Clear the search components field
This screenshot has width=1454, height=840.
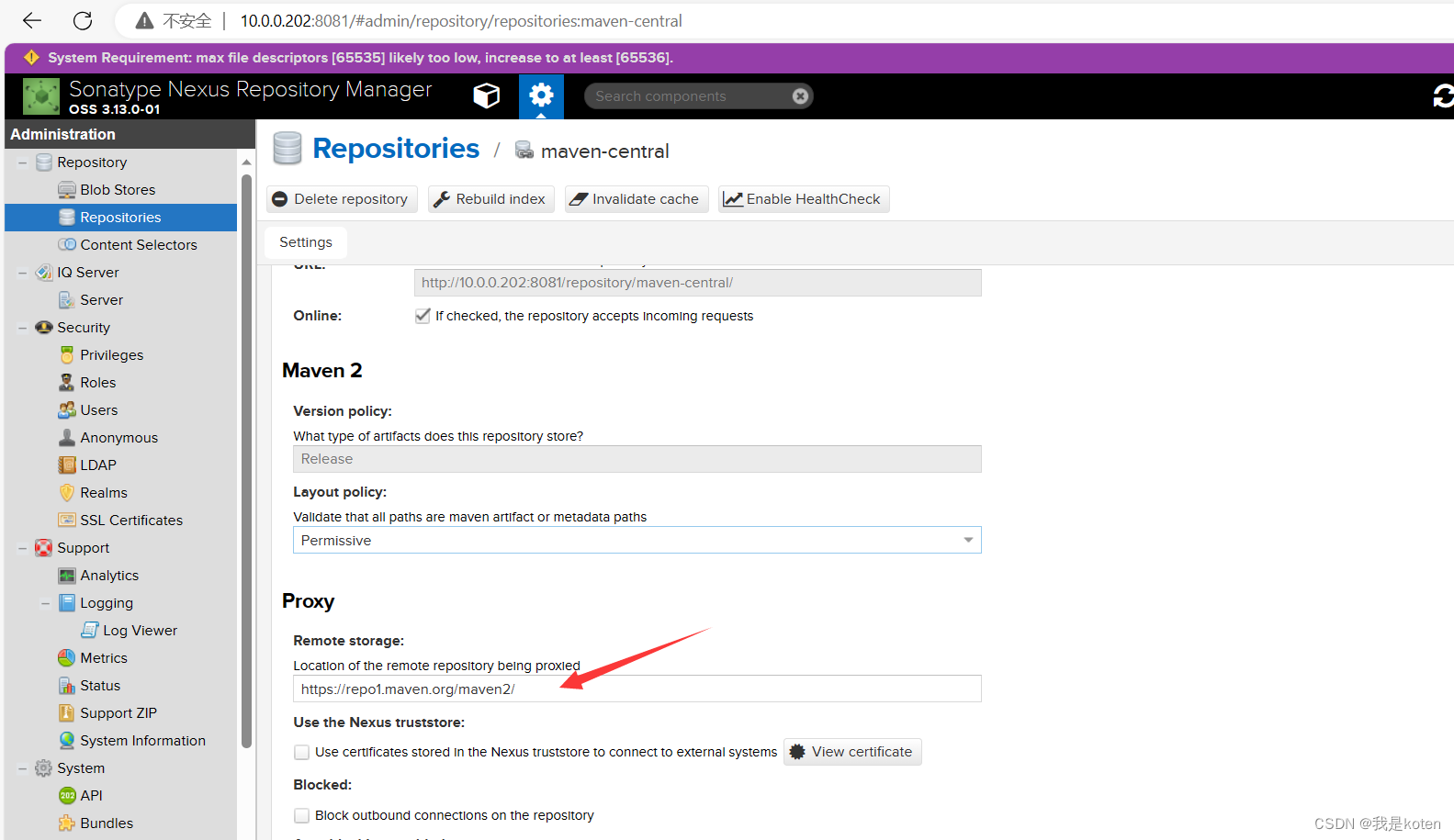pyautogui.click(x=800, y=95)
